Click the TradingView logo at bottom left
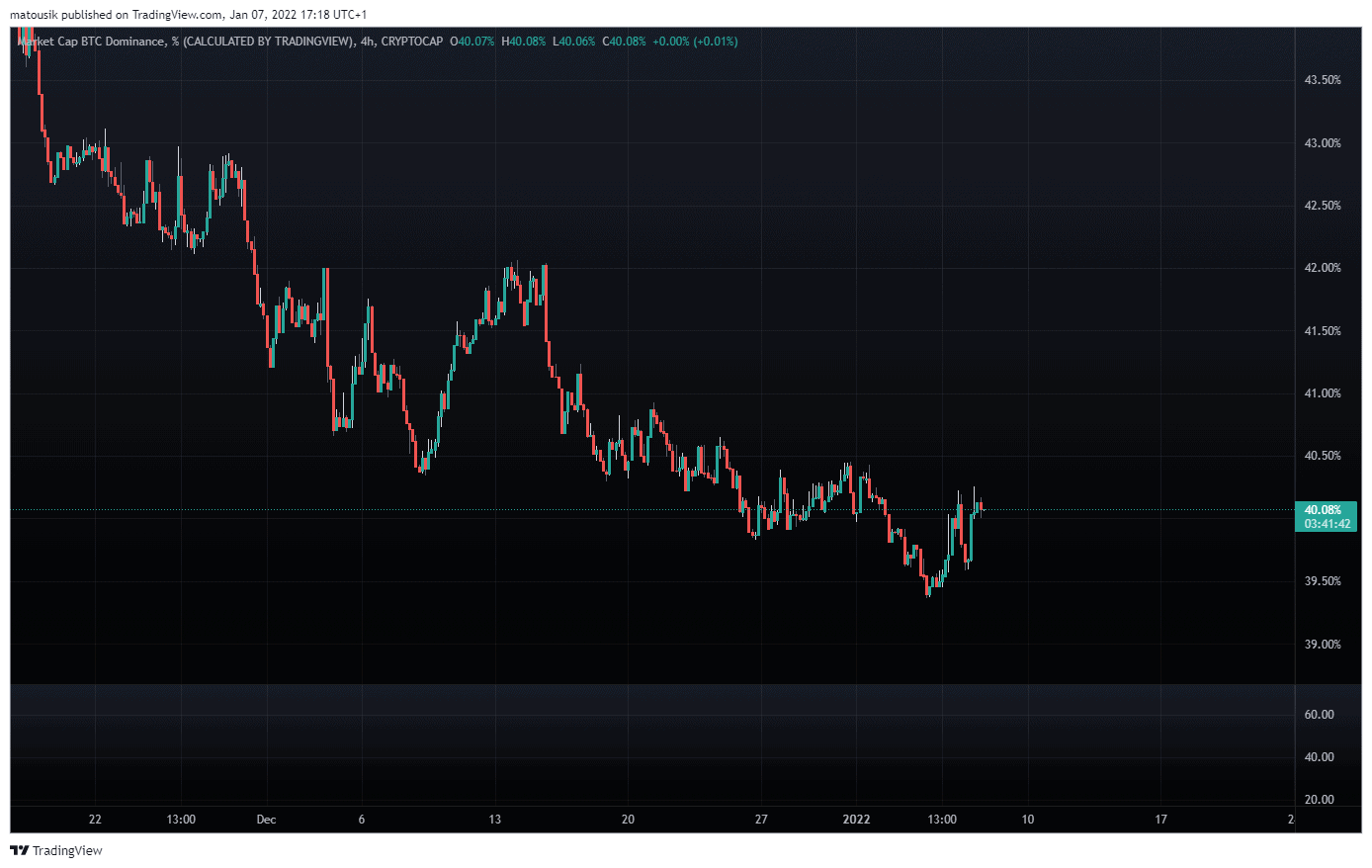This screenshot has width=1372, height=868. [56, 850]
